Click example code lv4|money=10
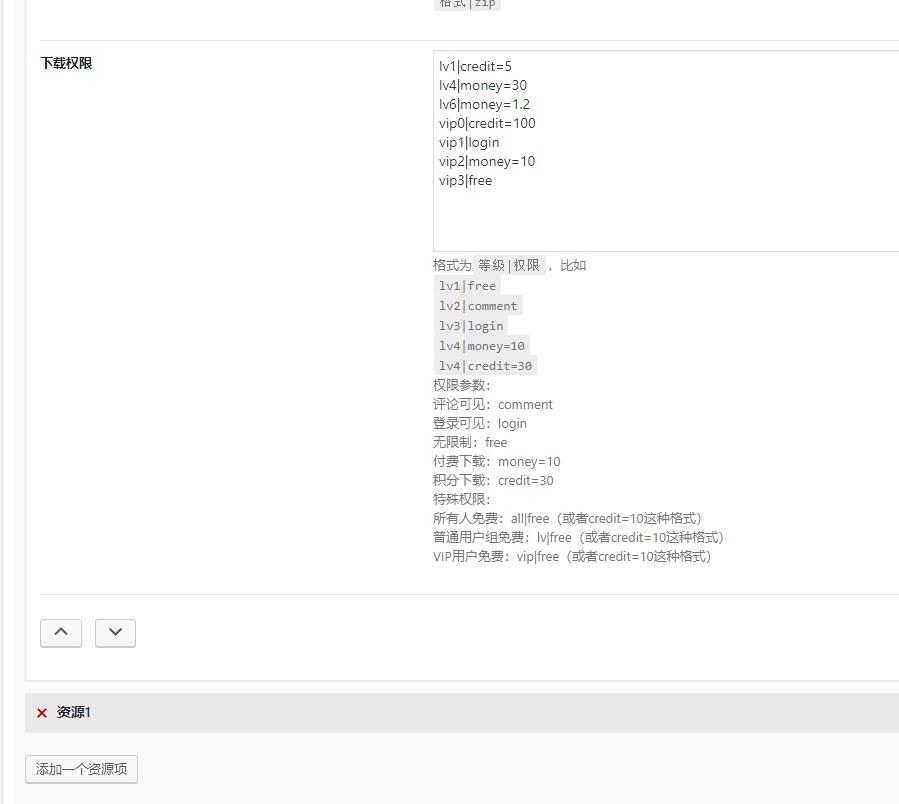The height and width of the screenshot is (804, 899). point(482,346)
